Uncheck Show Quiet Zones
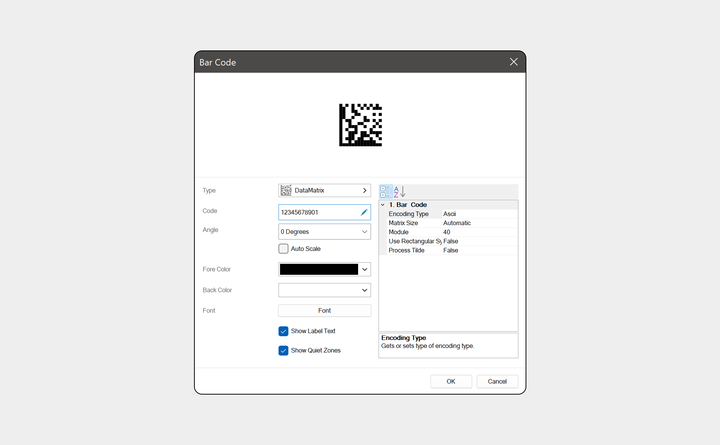 283,350
